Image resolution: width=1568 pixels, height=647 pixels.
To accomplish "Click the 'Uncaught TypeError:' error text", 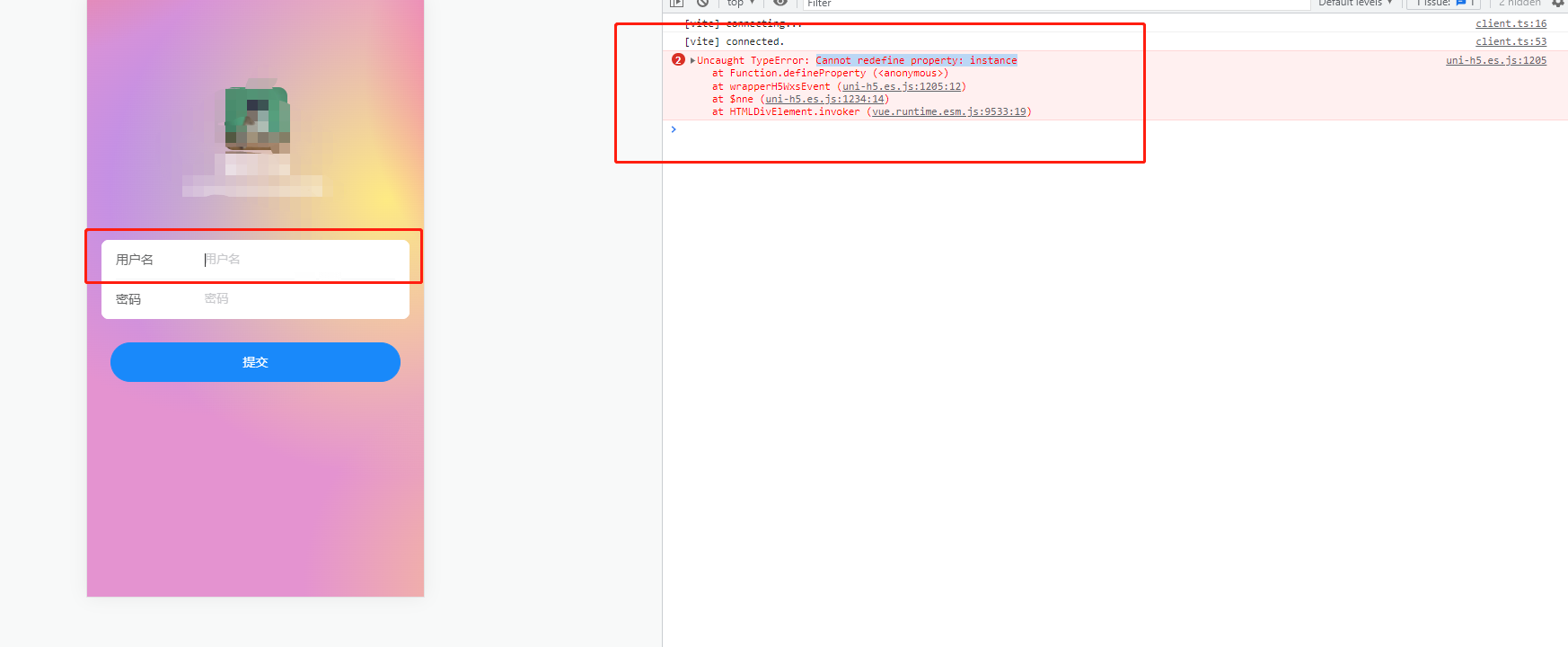I will point(753,60).
